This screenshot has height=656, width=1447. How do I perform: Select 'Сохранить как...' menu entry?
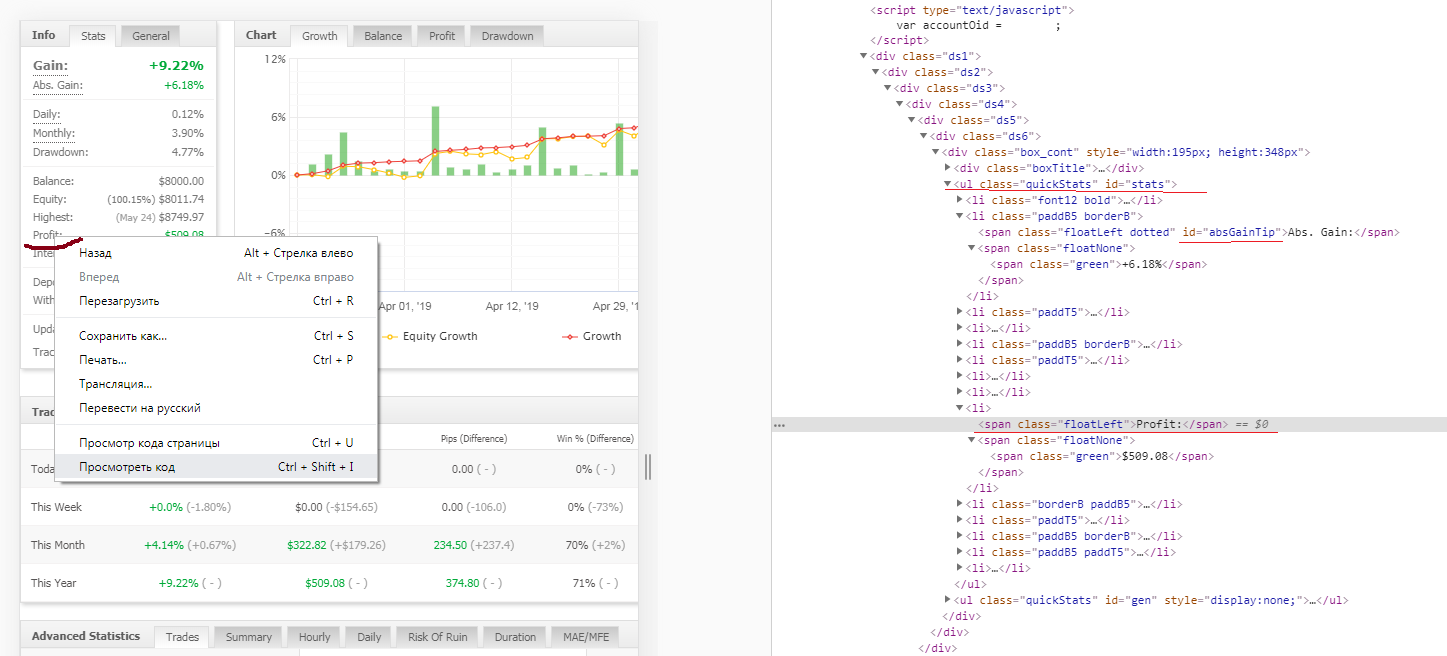coord(216,336)
